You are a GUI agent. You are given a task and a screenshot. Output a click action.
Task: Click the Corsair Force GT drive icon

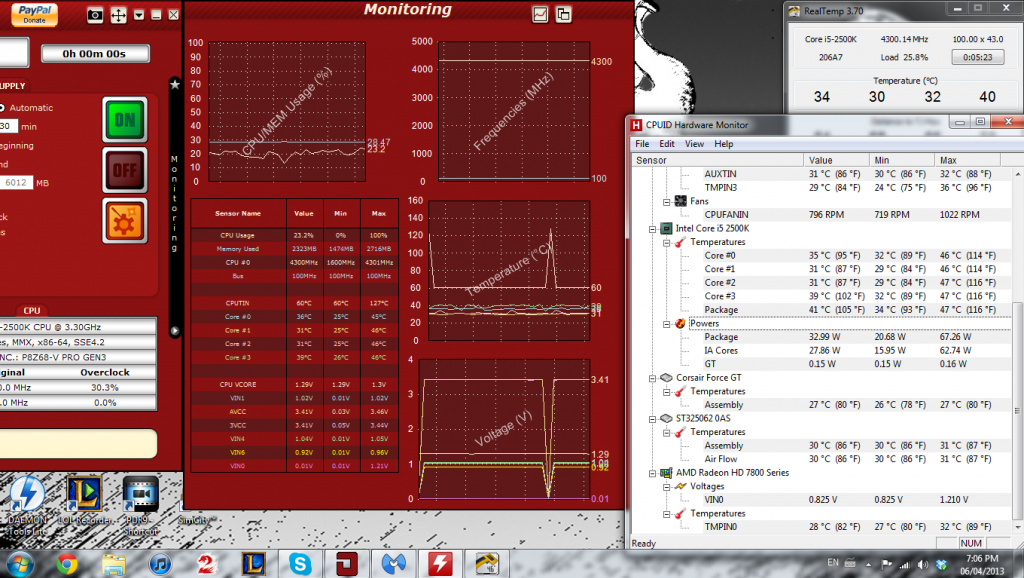665,377
